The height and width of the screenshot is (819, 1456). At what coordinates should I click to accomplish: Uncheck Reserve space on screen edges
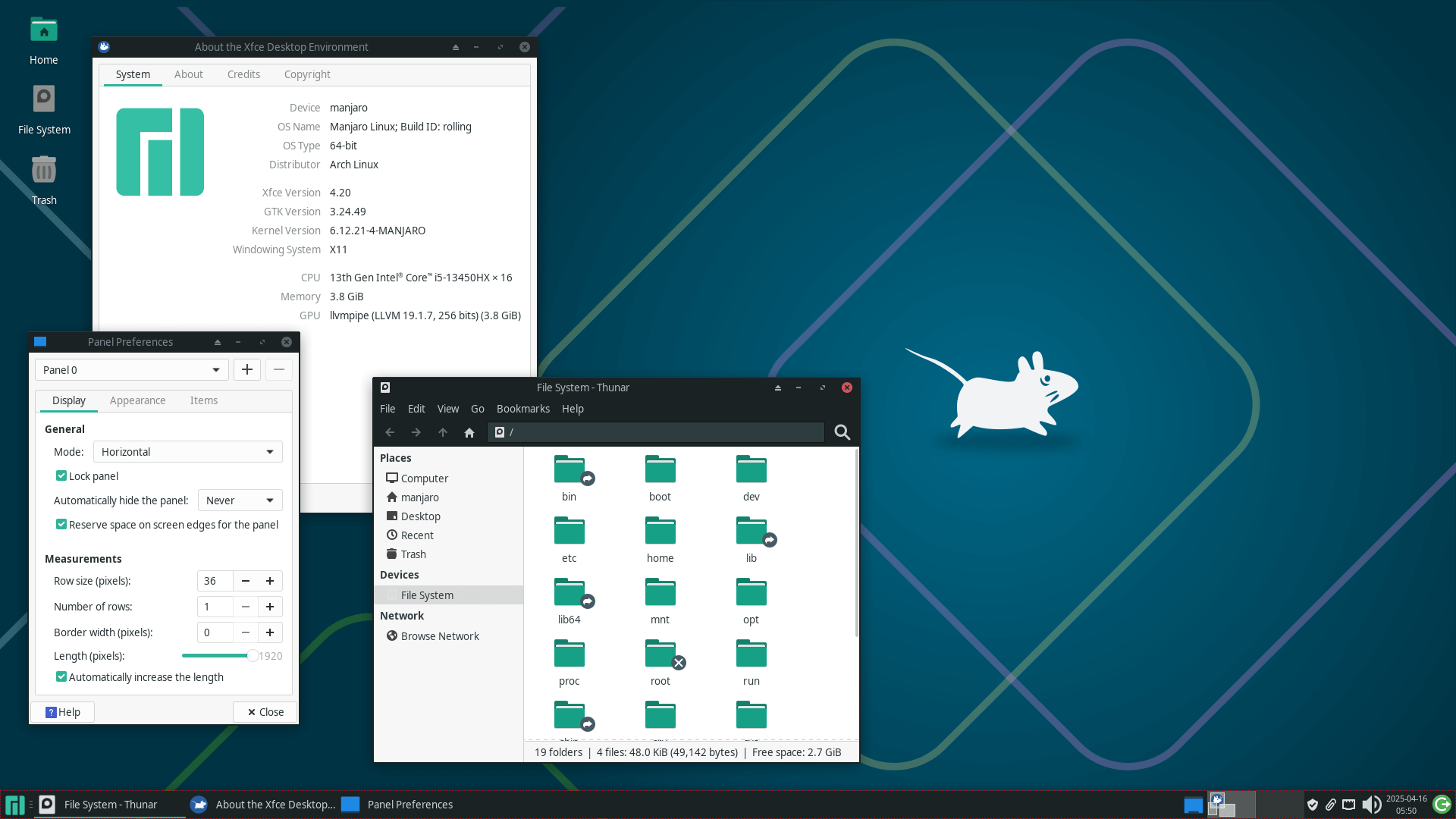pyautogui.click(x=61, y=524)
